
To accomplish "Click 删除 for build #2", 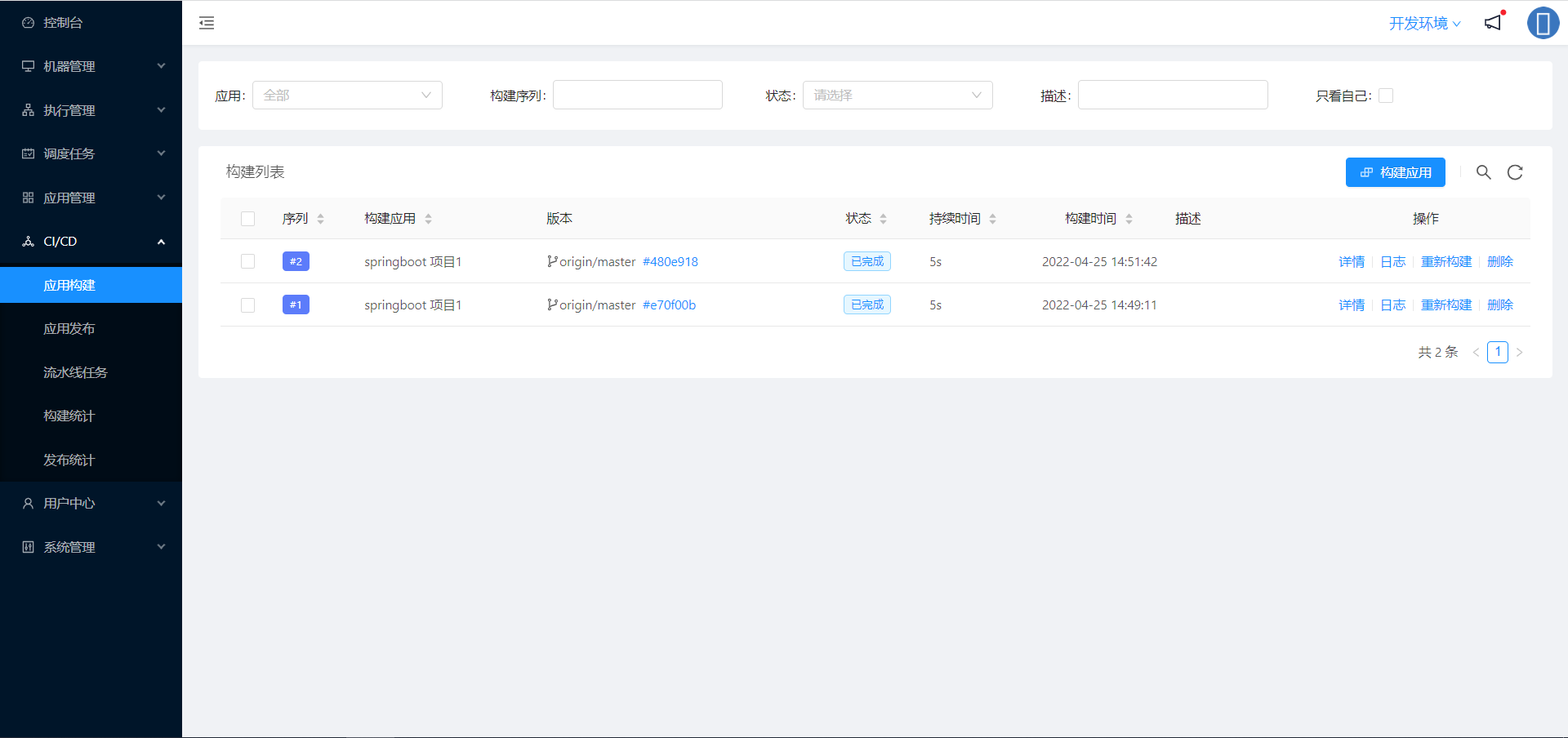I will tap(1500, 261).
